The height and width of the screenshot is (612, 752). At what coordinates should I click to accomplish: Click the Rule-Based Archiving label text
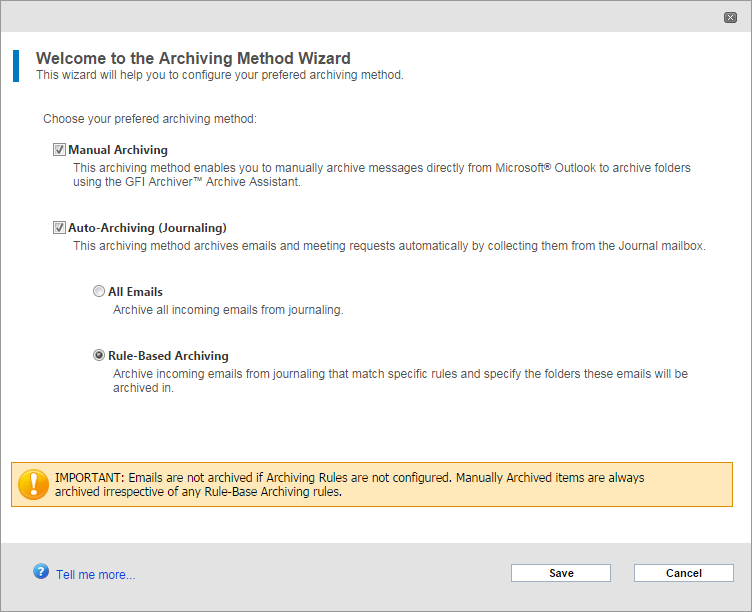coord(168,355)
